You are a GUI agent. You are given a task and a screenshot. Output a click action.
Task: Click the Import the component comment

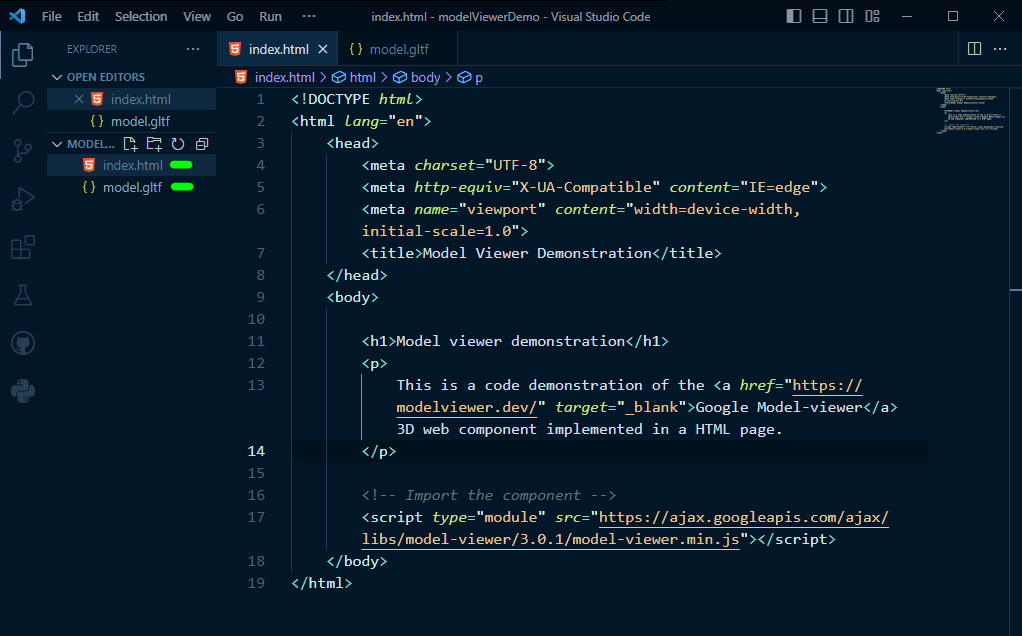click(x=489, y=495)
